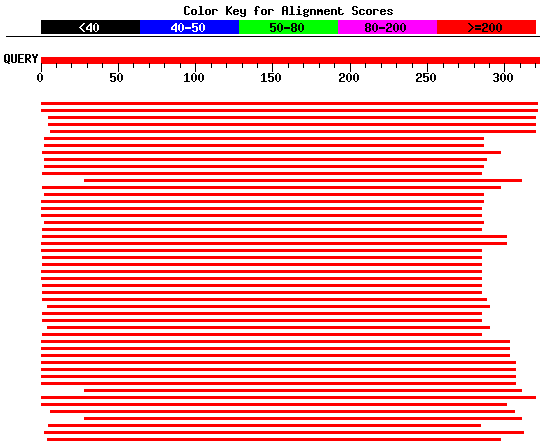Click the QUERY text label
Screen dimensions: 543x444
coord(20,59)
